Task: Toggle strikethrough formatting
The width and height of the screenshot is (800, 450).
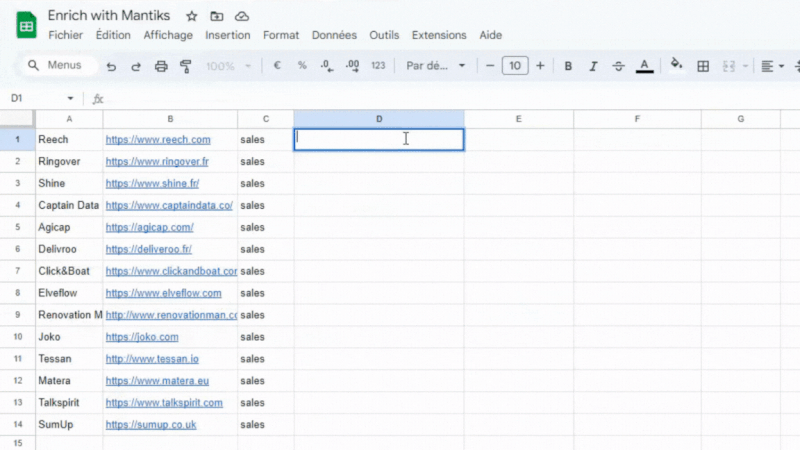Action: 618,66
